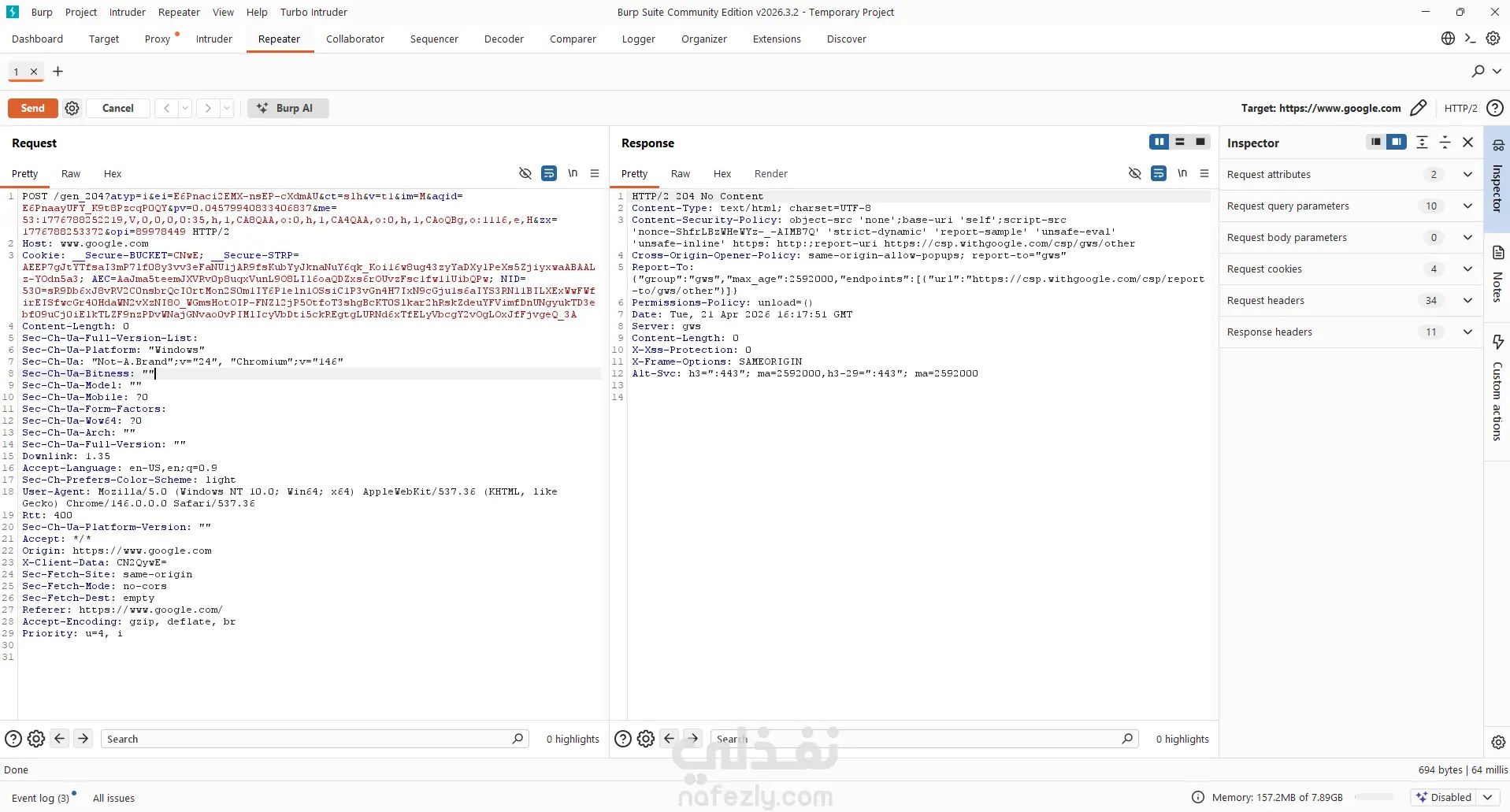Jump to previous Request search match

tap(60, 739)
